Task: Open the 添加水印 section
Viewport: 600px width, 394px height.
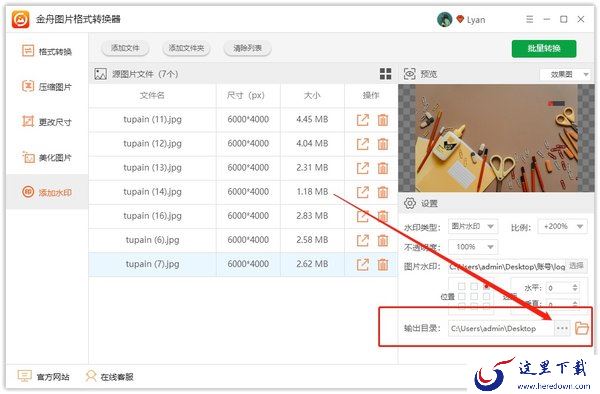Action: click(47, 192)
